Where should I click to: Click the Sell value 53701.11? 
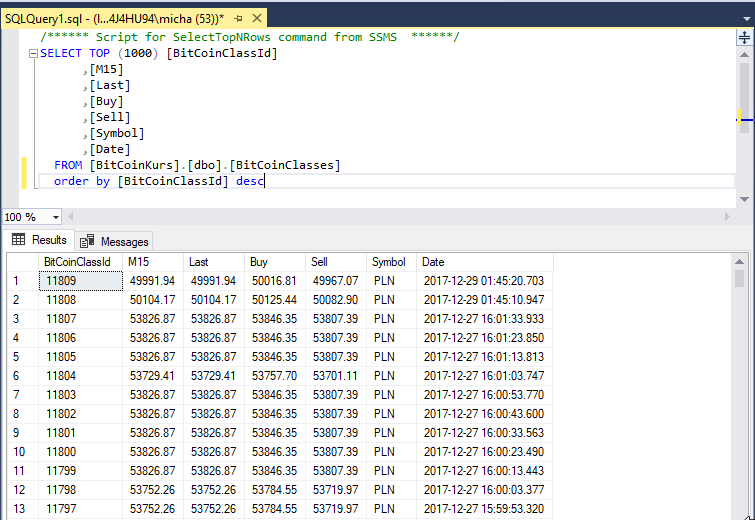point(336,376)
